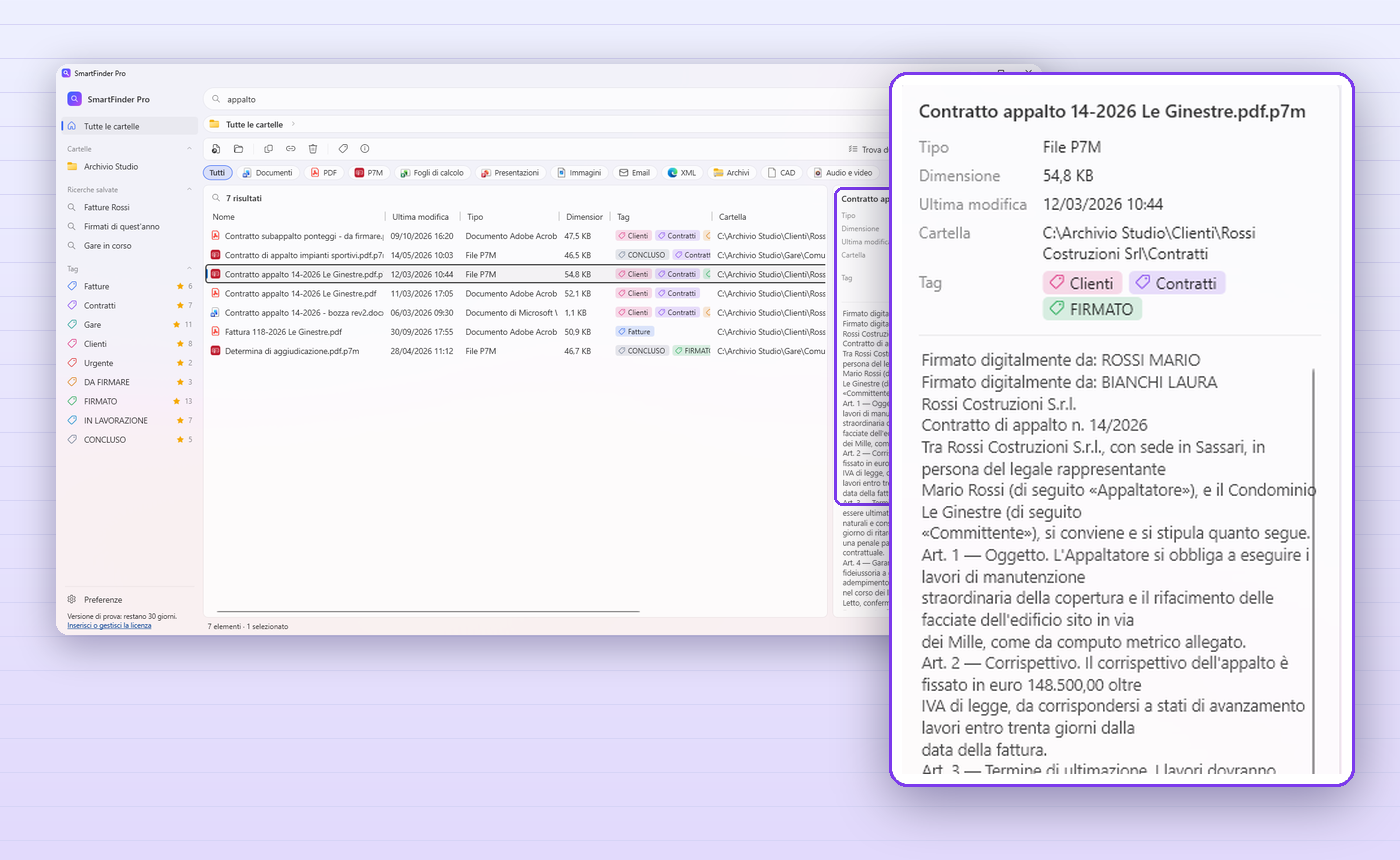Expand the breadcrumb chevron after Tutte le cartelle
Image resolution: width=1400 pixels, height=860 pixels.
pyautogui.click(x=293, y=124)
